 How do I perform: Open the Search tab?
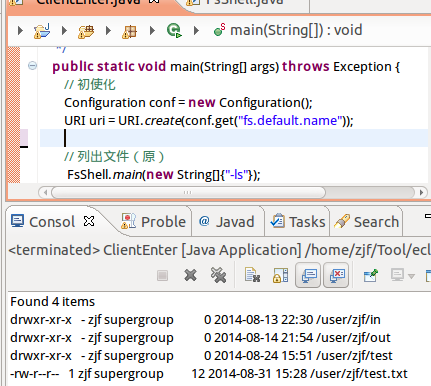tap(367, 222)
